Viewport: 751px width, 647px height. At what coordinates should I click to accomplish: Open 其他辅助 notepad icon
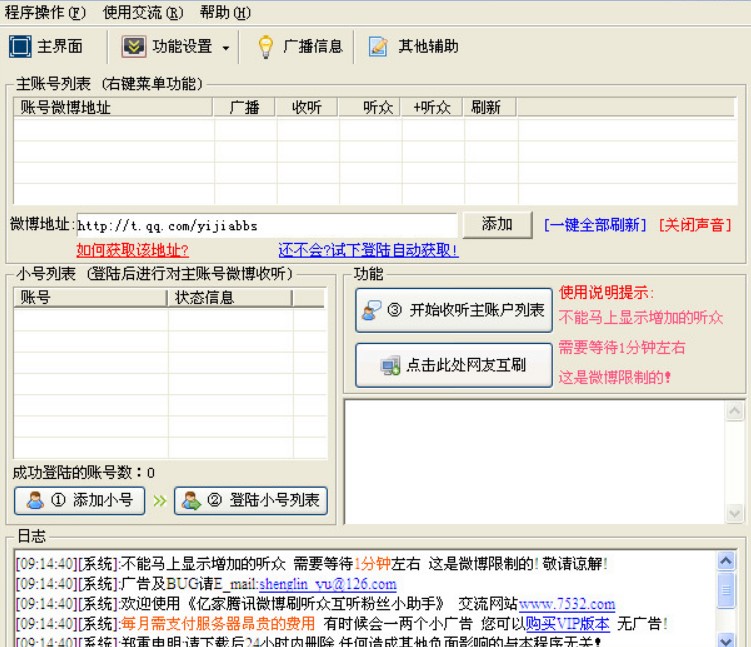coord(378,46)
